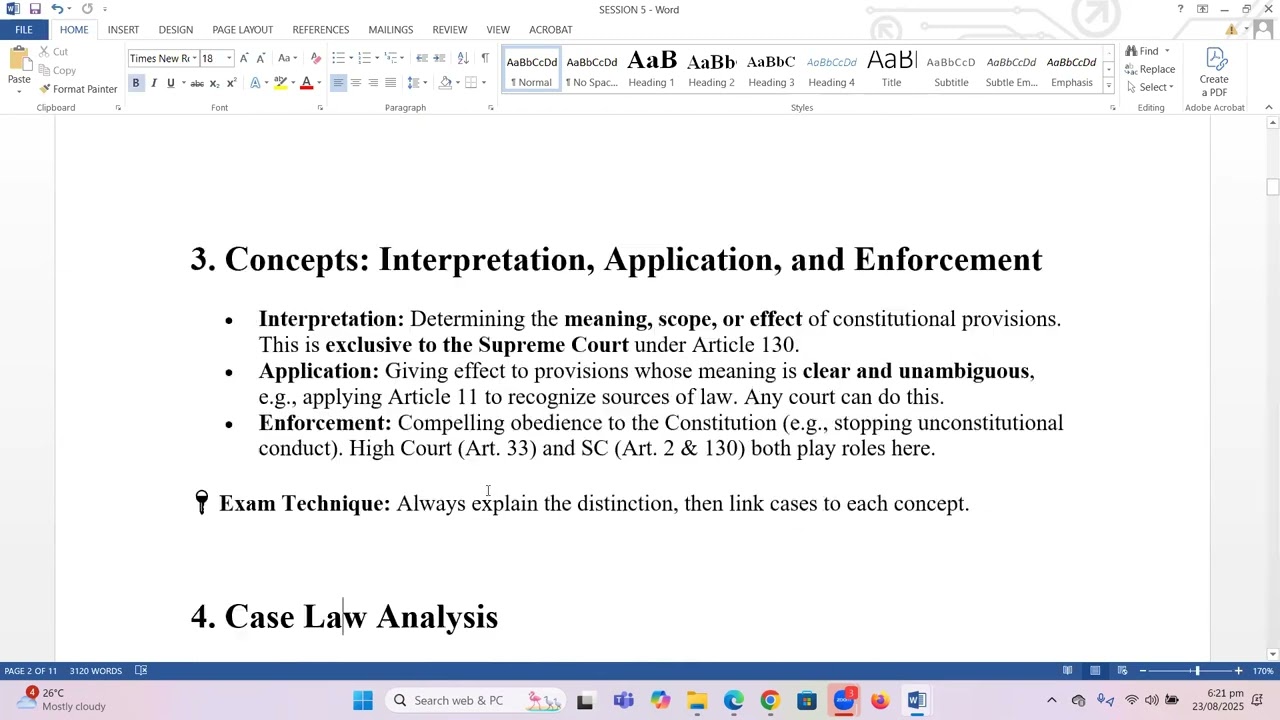
Task: Paste clipboard contents
Action: point(18,67)
